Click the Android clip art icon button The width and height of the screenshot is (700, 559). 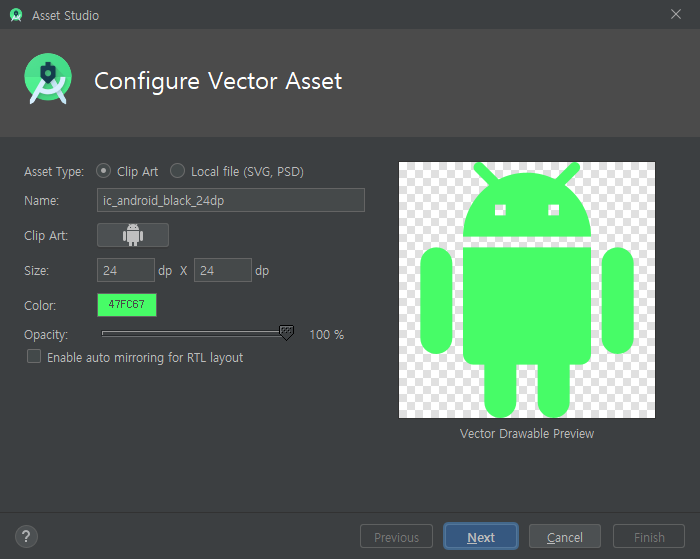coord(133,235)
